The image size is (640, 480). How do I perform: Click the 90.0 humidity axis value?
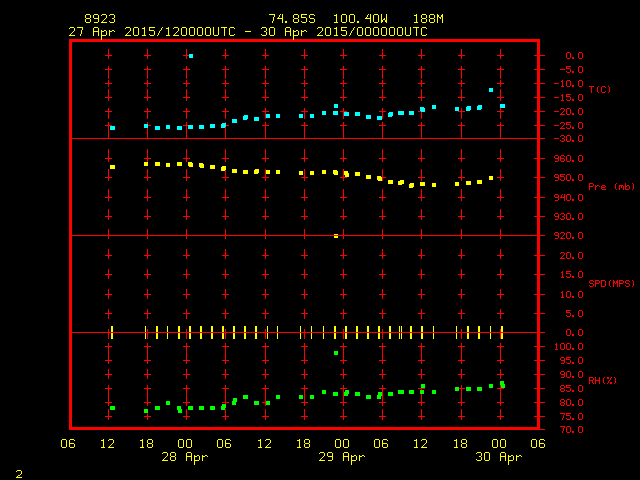pos(571,374)
